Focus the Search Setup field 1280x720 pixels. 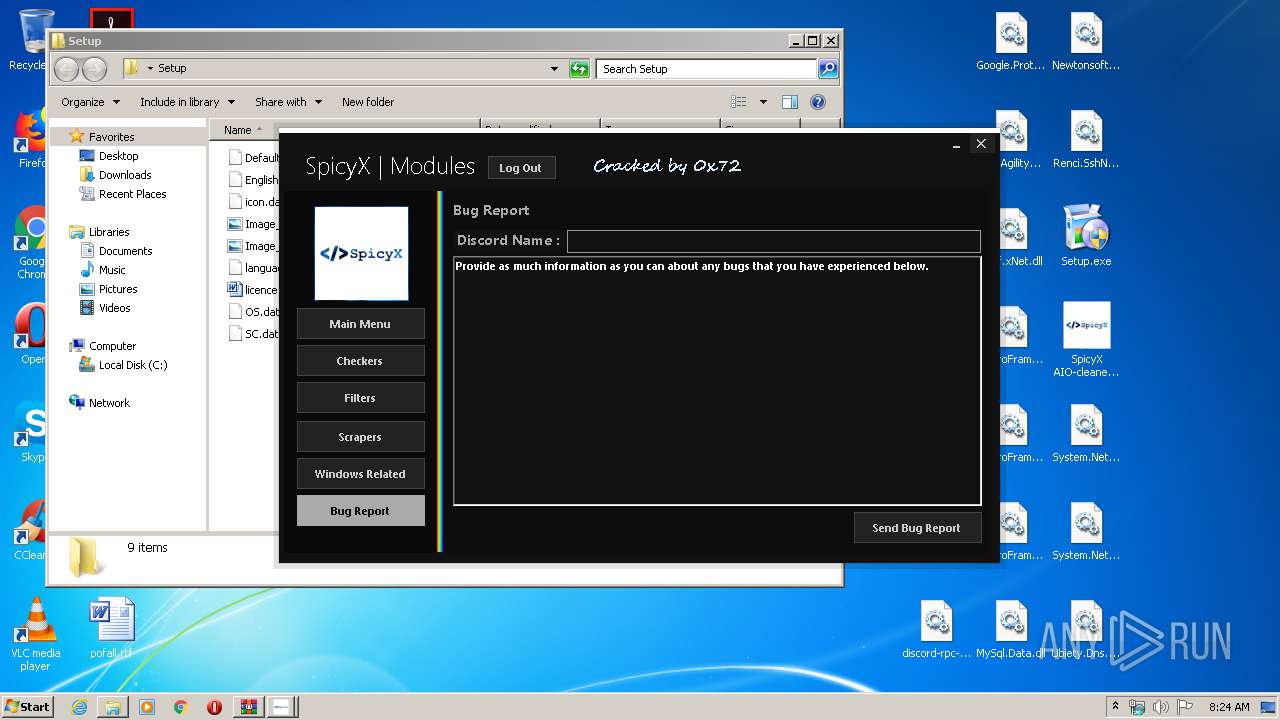point(707,69)
